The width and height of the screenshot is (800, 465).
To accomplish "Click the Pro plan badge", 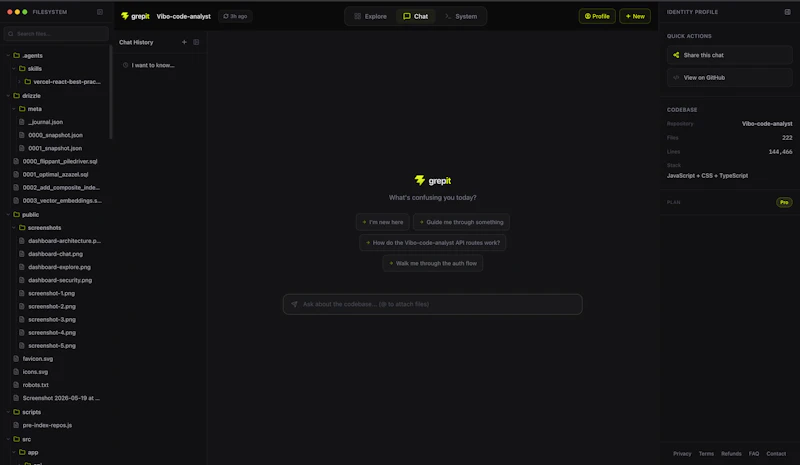I will (784, 202).
